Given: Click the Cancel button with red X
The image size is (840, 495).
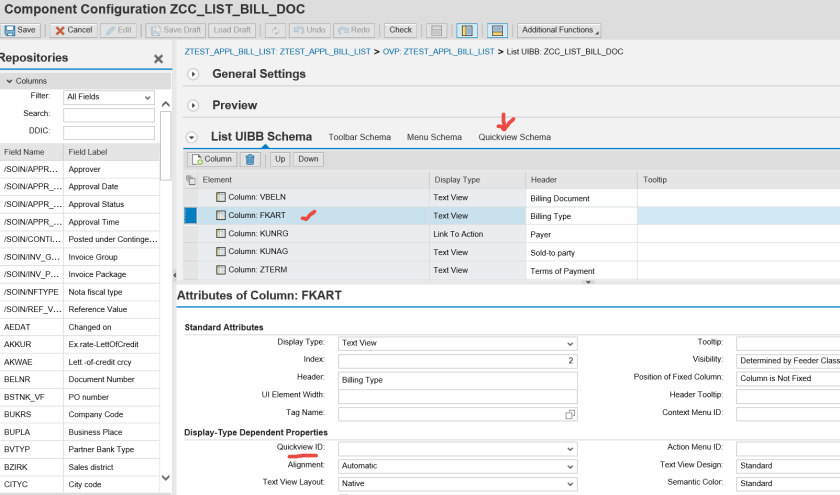Looking at the screenshot, I should tap(73, 30).
